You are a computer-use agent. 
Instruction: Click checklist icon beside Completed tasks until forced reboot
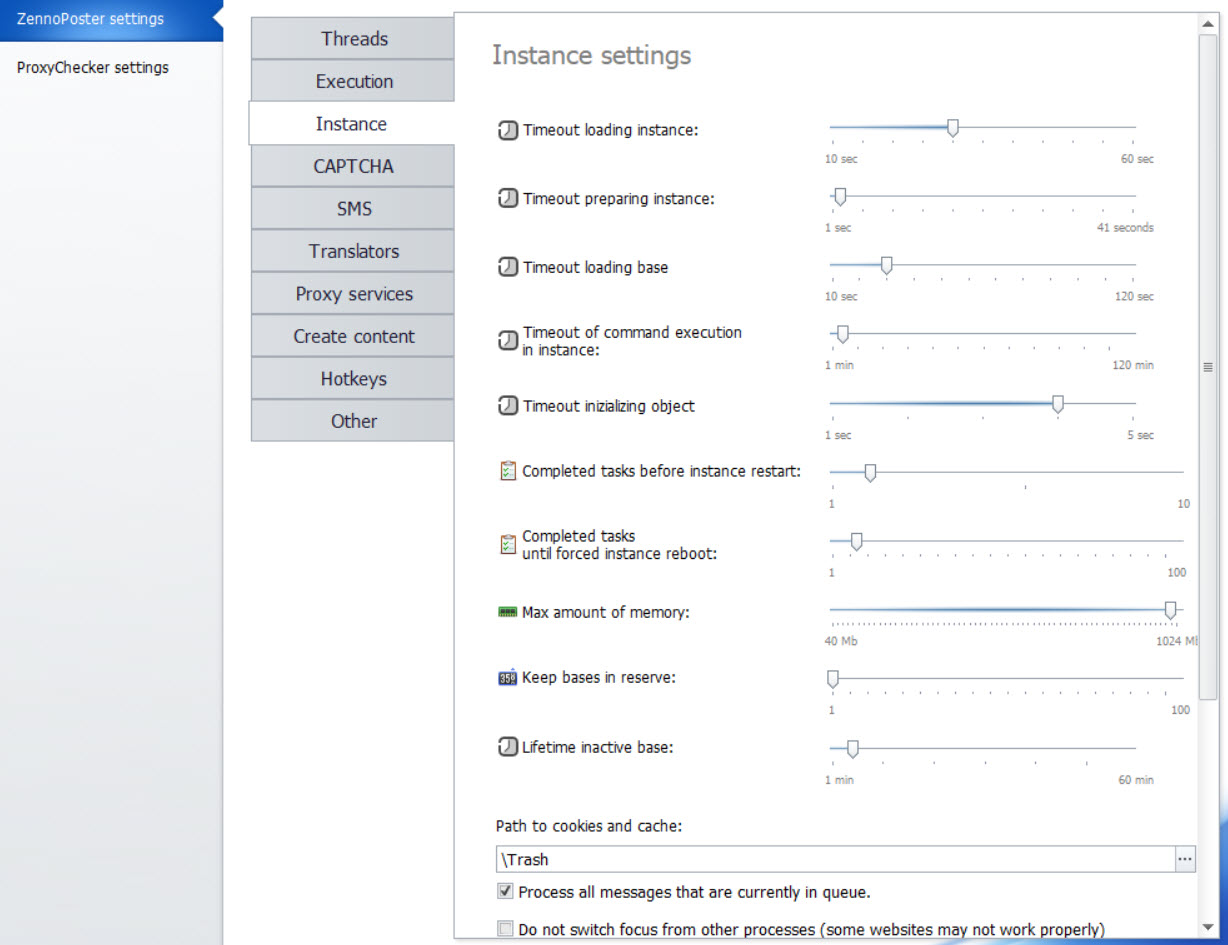click(508, 544)
